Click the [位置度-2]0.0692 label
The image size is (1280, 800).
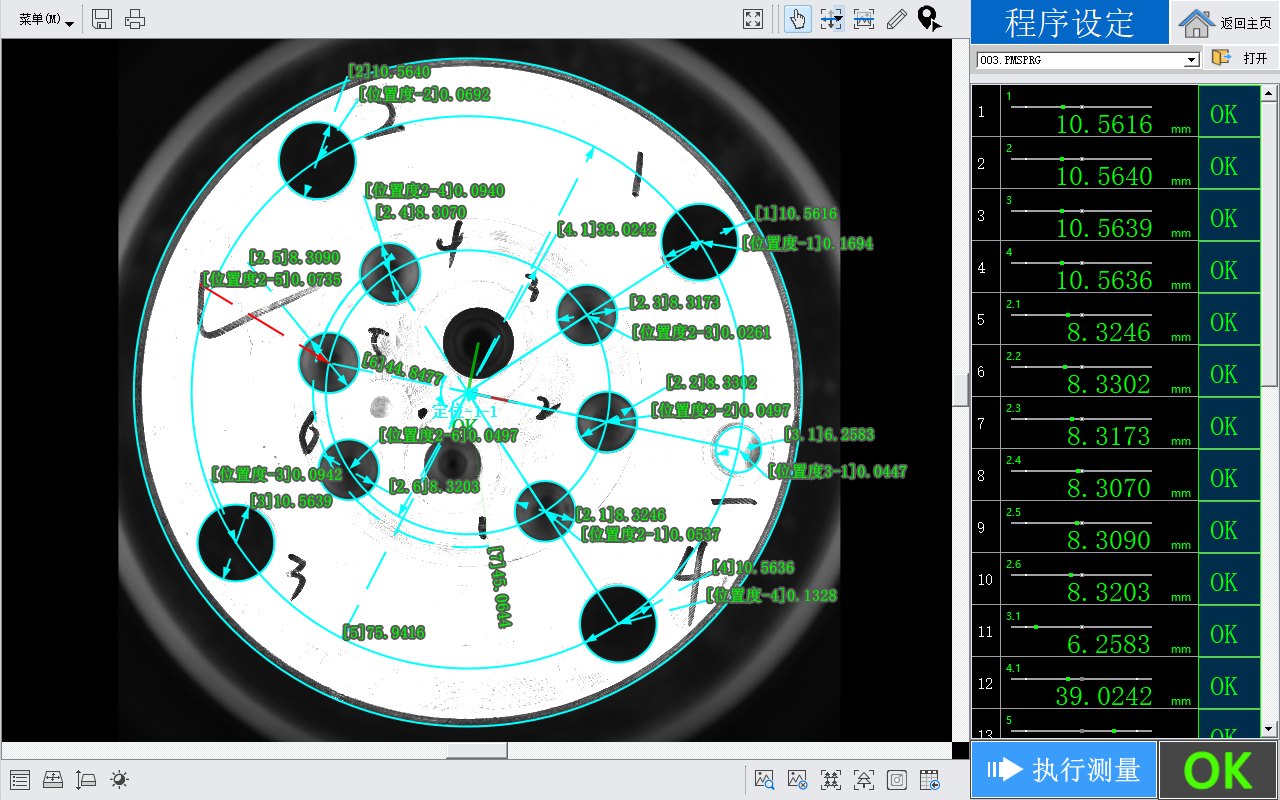pyautogui.click(x=424, y=95)
